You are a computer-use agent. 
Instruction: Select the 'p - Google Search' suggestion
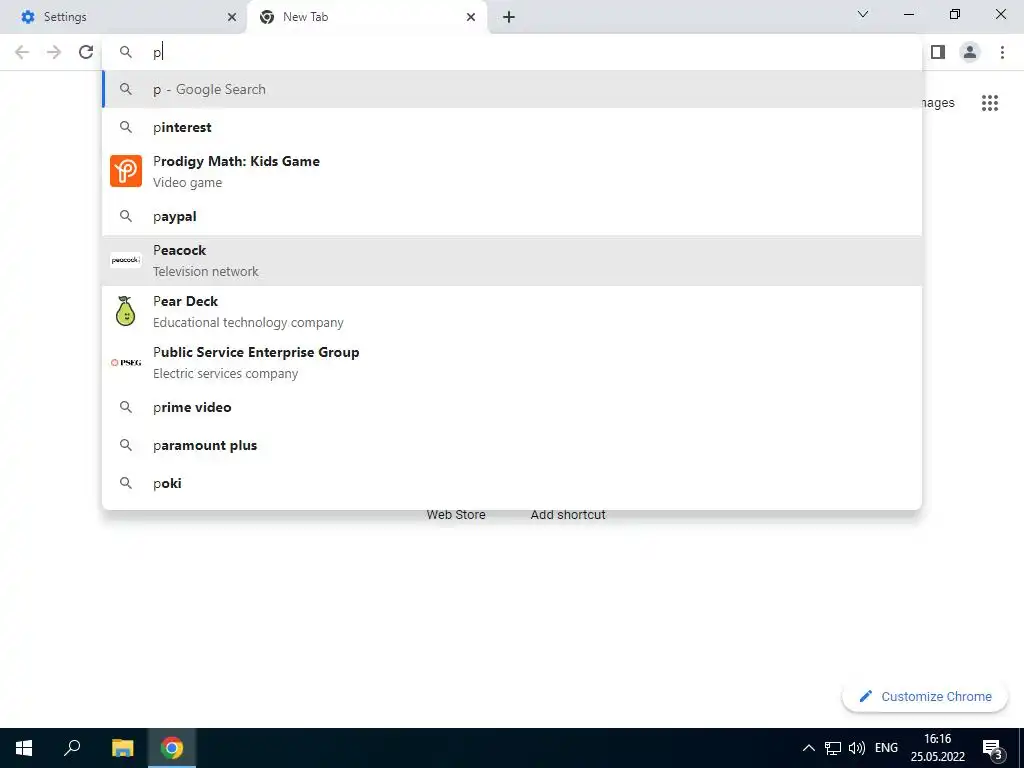512,89
